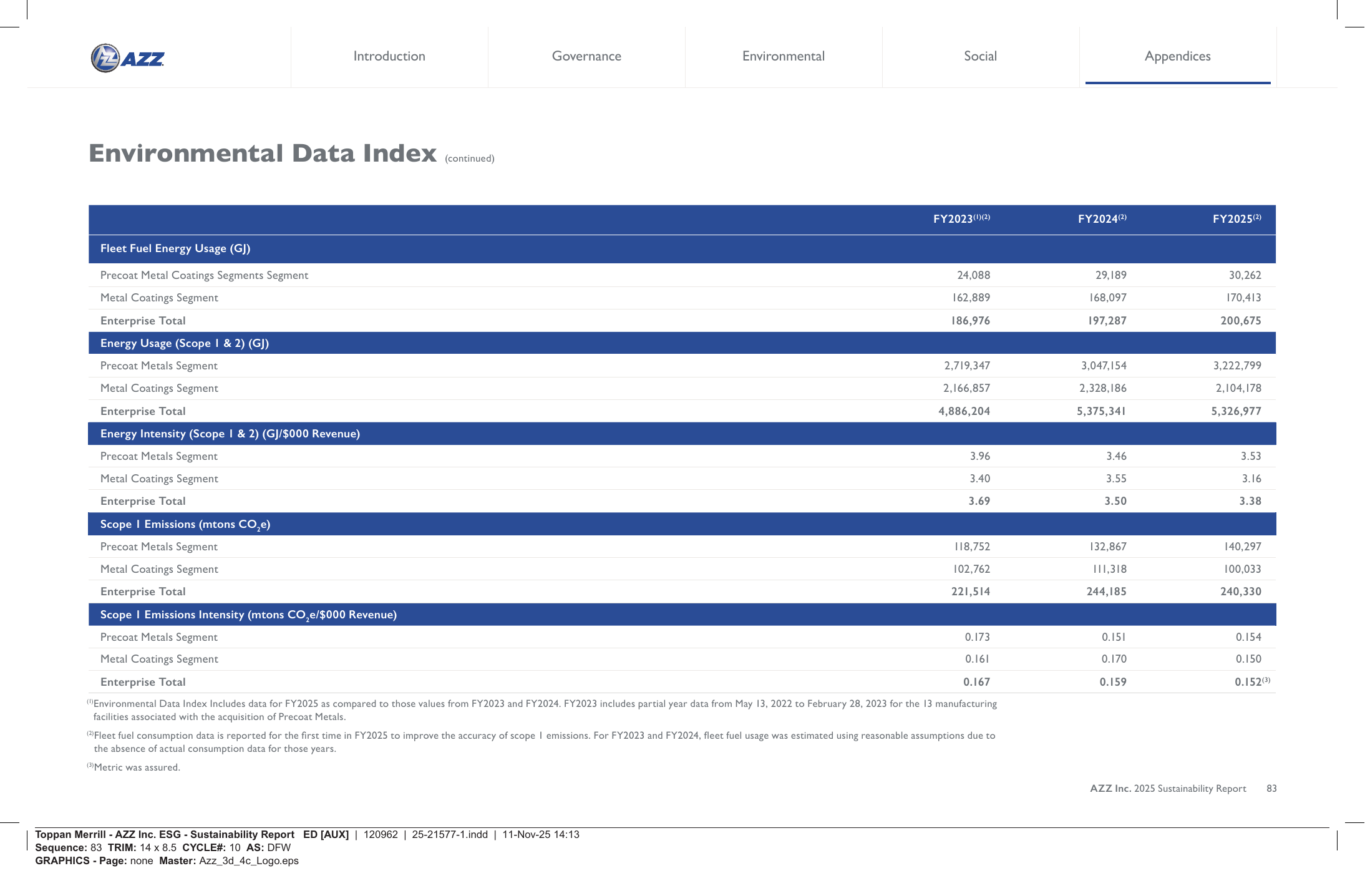Screen dimensions: 1365x896
Task: Go to the Social tab
Action: [981, 56]
